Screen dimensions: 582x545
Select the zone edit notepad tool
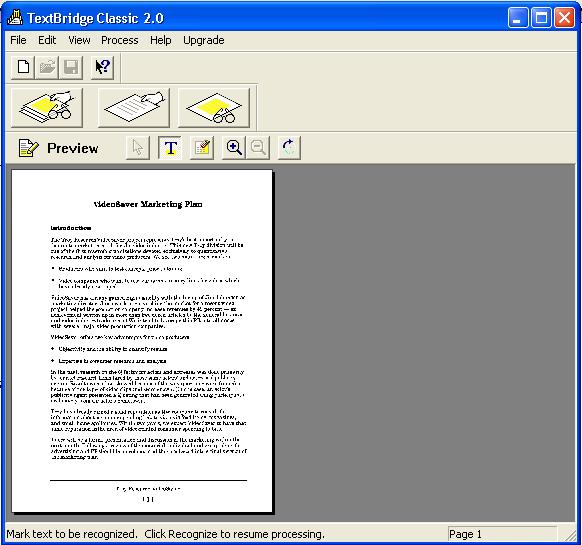coord(202,148)
